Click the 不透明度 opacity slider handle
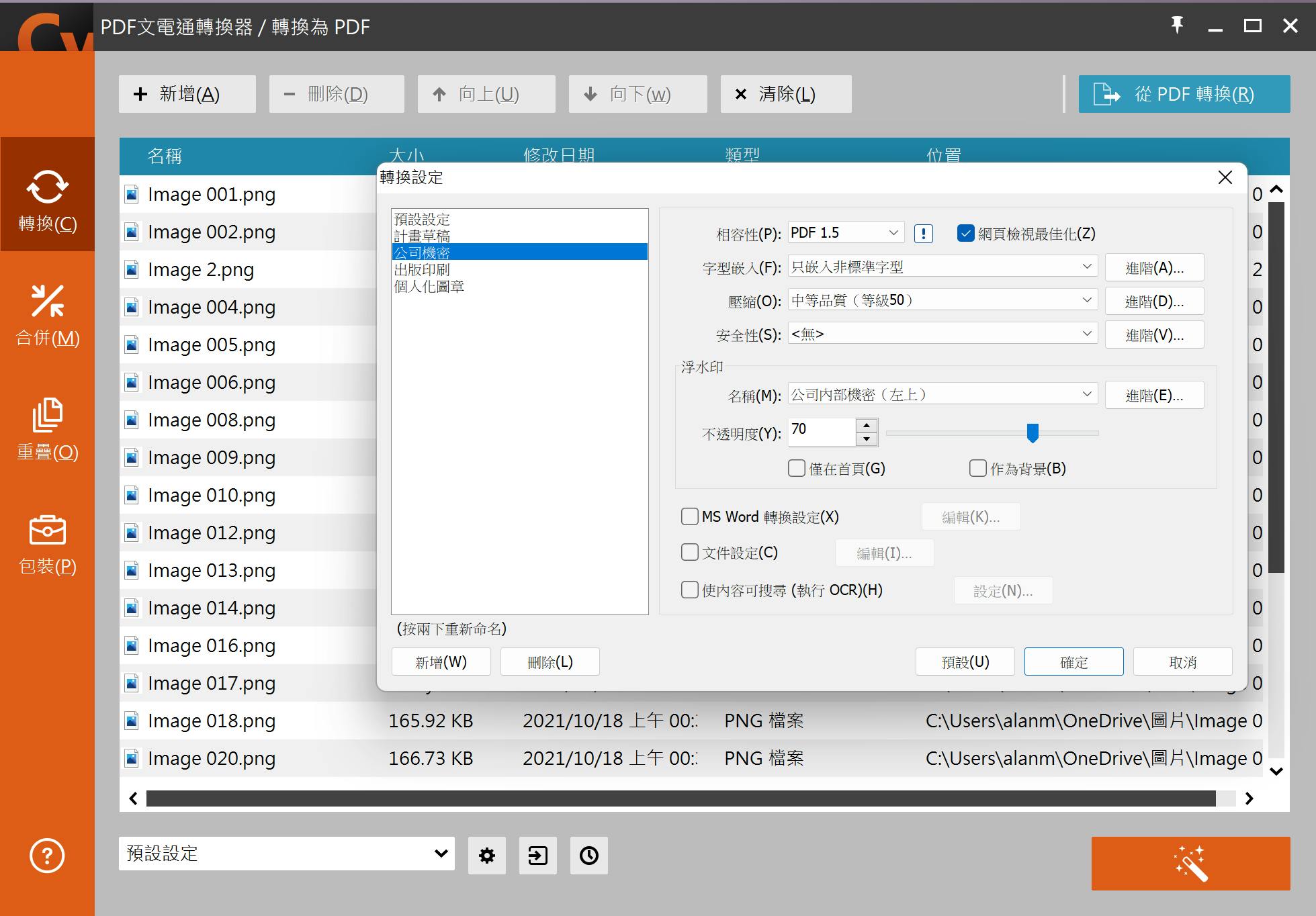This screenshot has height=916, width=1316. click(x=1033, y=433)
